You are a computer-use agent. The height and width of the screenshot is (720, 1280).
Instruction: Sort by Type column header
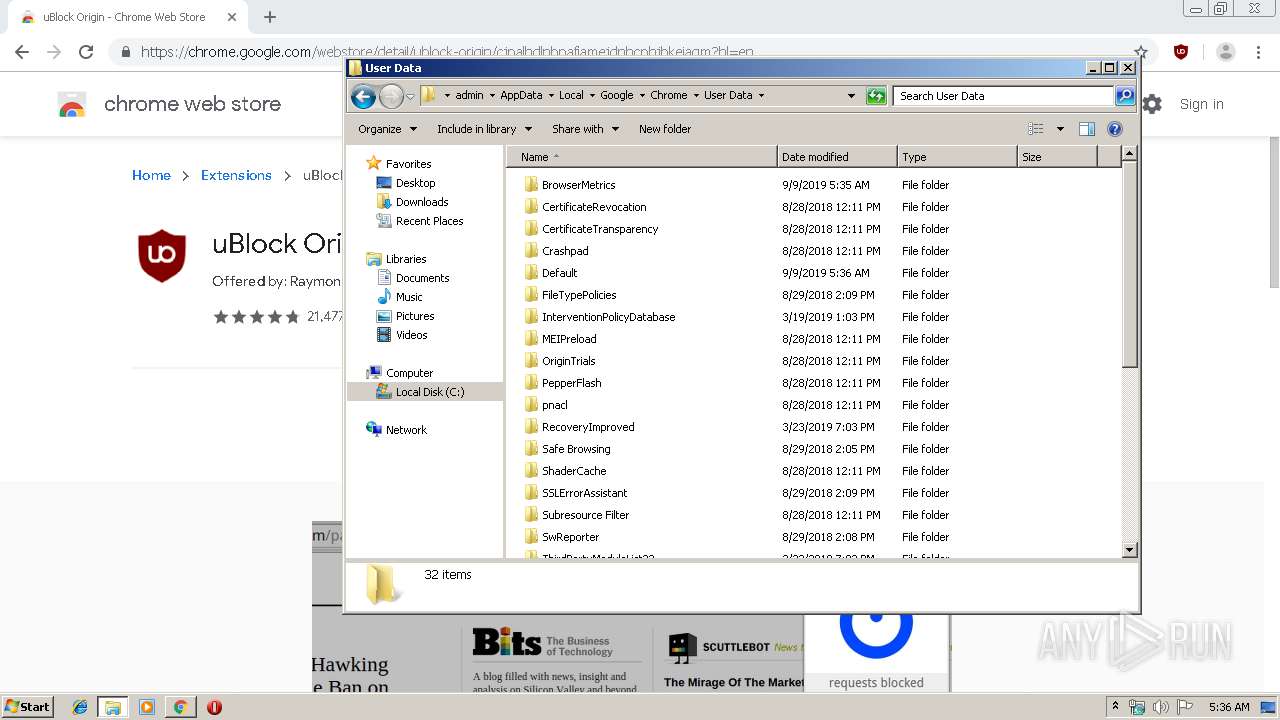pyautogui.click(x=957, y=157)
